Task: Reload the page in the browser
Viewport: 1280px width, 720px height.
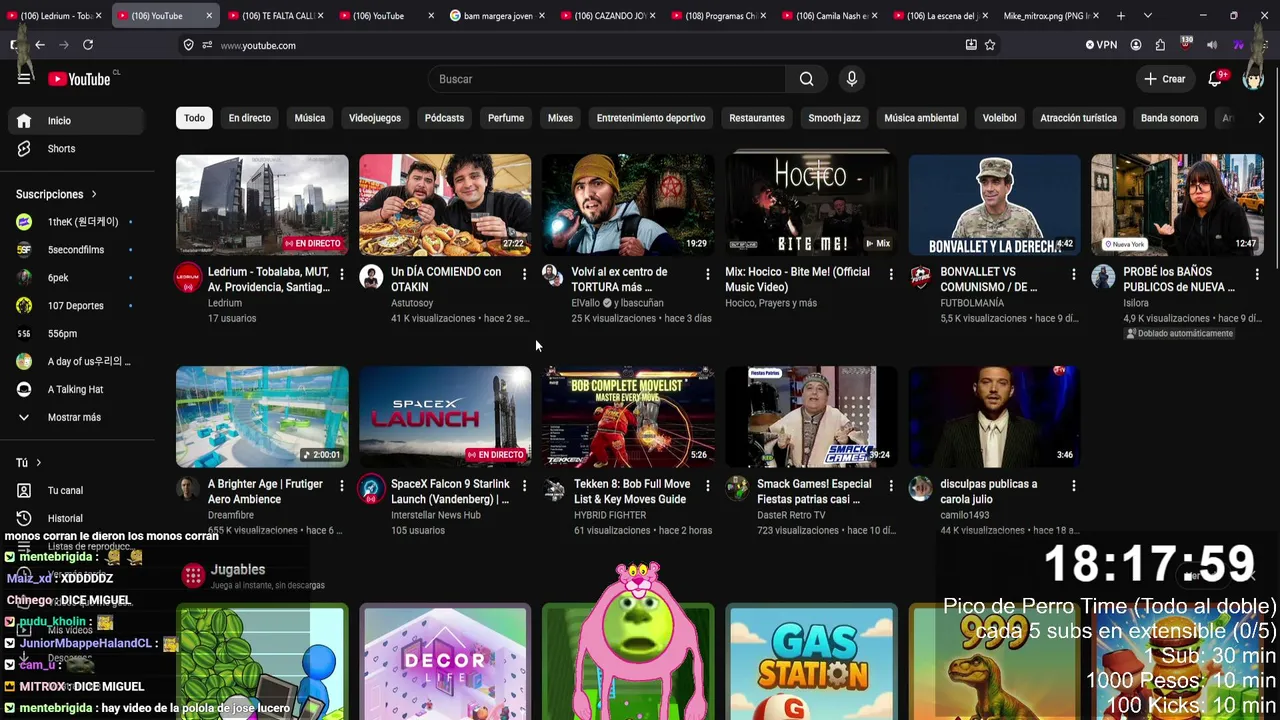Action: [88, 45]
